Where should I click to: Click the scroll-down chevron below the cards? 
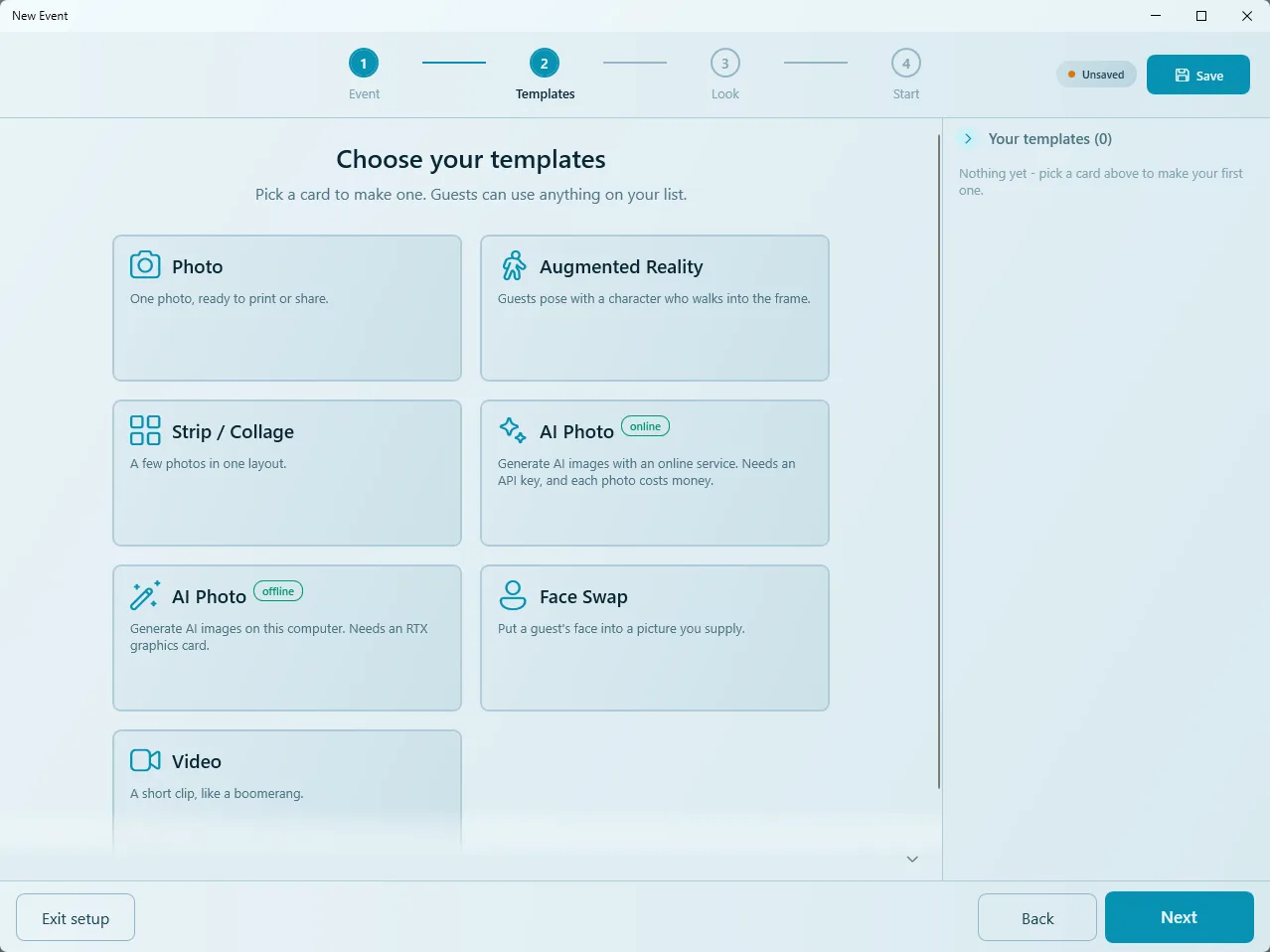coord(912,860)
